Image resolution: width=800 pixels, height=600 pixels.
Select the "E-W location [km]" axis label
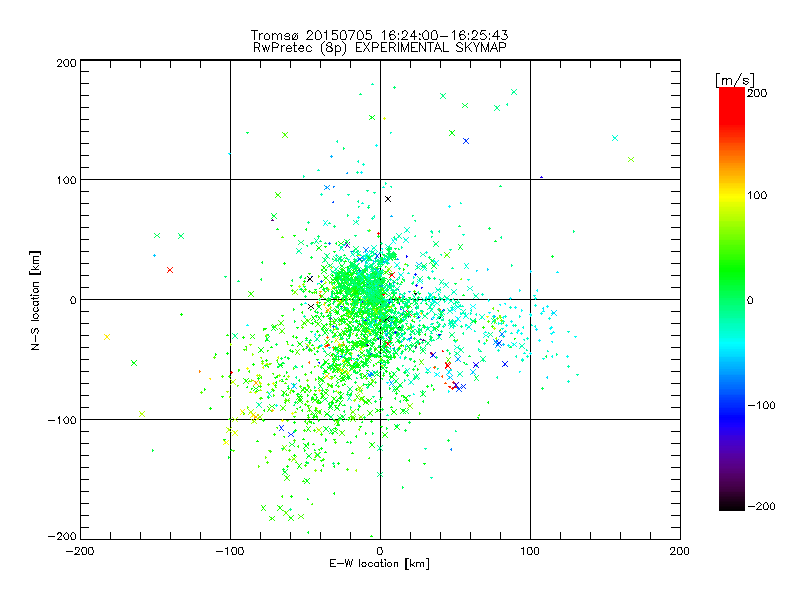pos(379,563)
